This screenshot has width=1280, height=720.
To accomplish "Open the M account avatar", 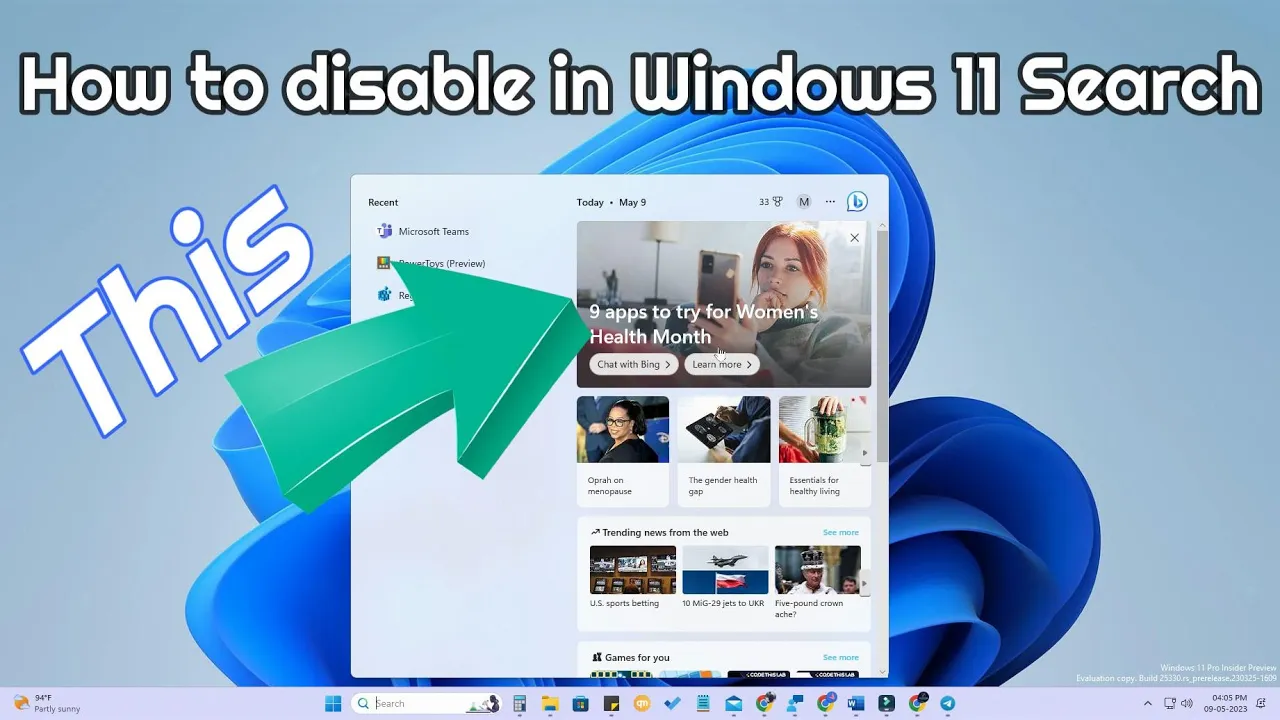I will (x=804, y=202).
